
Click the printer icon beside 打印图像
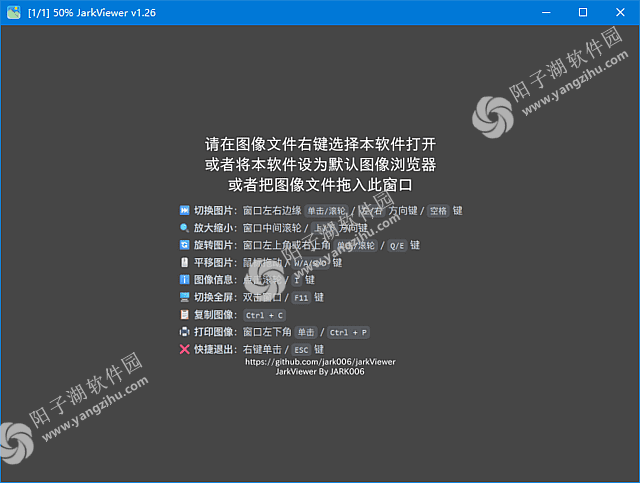click(x=184, y=332)
